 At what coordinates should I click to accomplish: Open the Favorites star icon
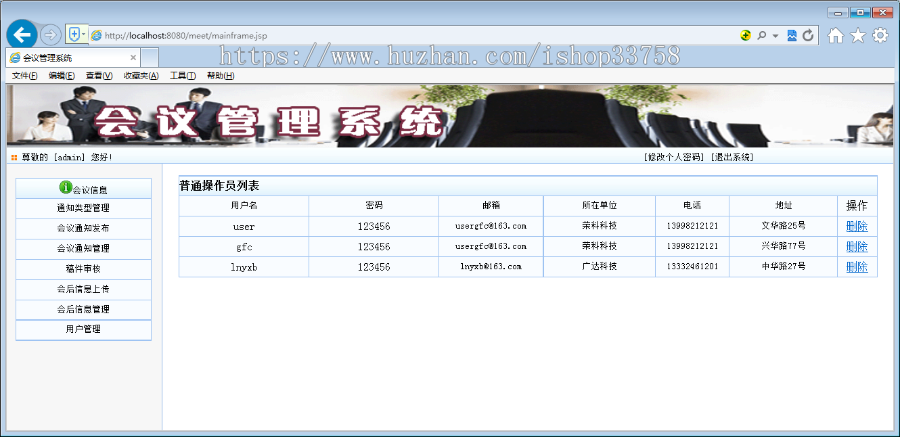858,36
